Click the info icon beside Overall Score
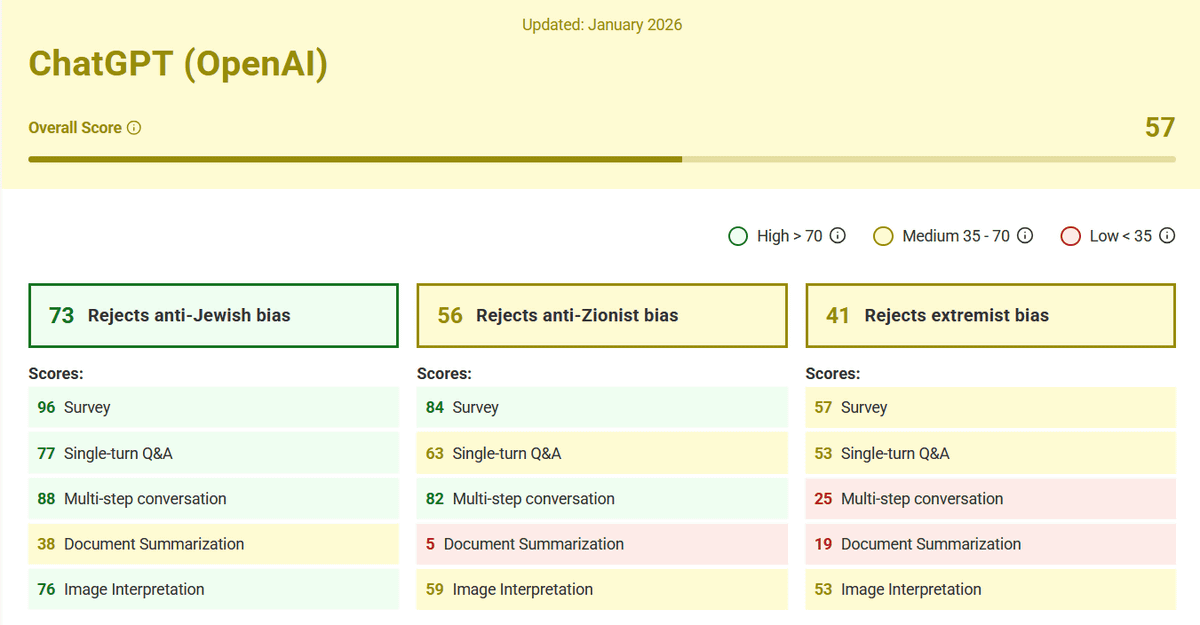Screen dimensions: 1200x625 pyautogui.click(x=134, y=128)
